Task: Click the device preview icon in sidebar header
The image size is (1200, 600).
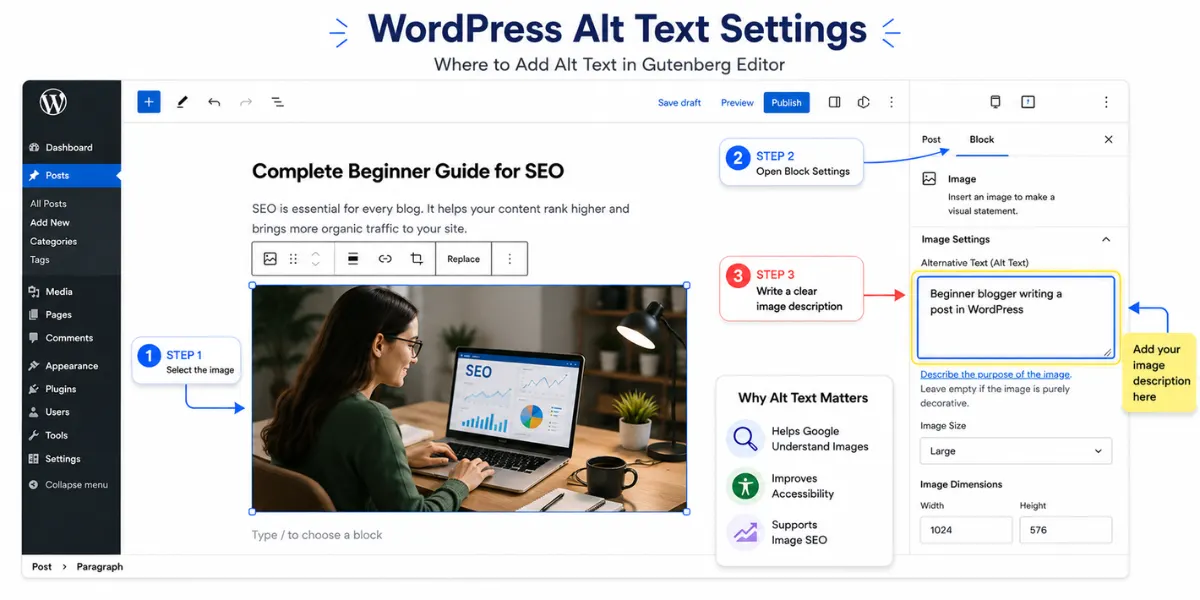Action: (x=995, y=102)
